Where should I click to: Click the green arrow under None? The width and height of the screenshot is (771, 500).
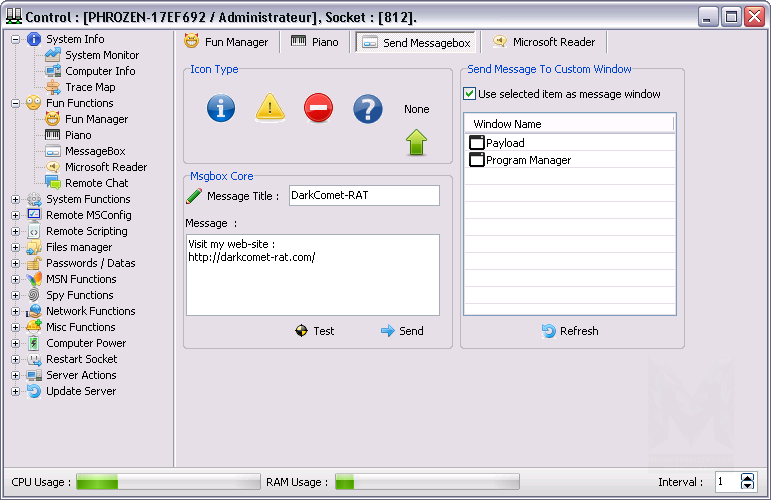[416, 143]
